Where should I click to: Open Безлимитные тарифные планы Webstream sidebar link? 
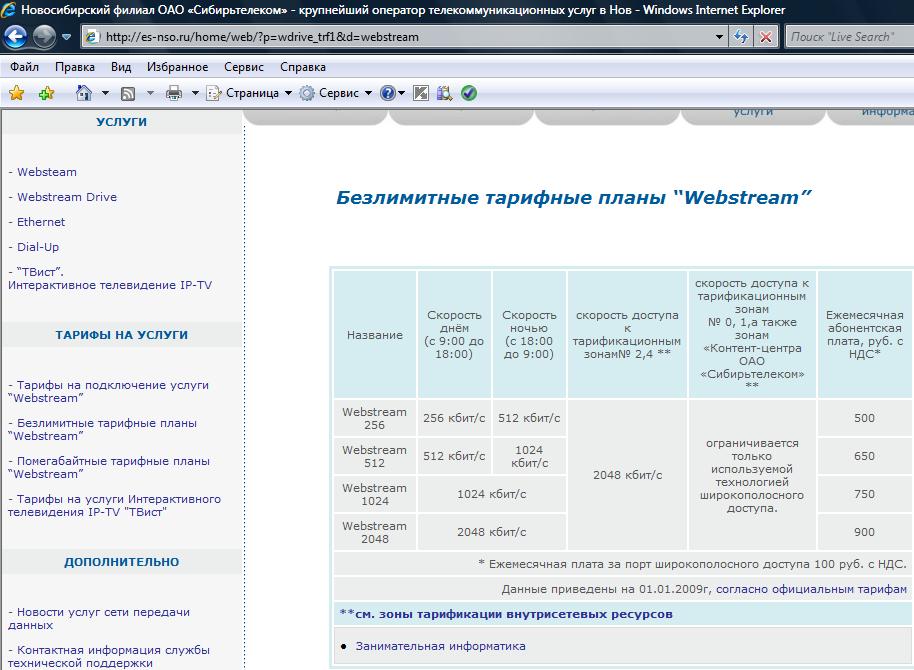103,429
